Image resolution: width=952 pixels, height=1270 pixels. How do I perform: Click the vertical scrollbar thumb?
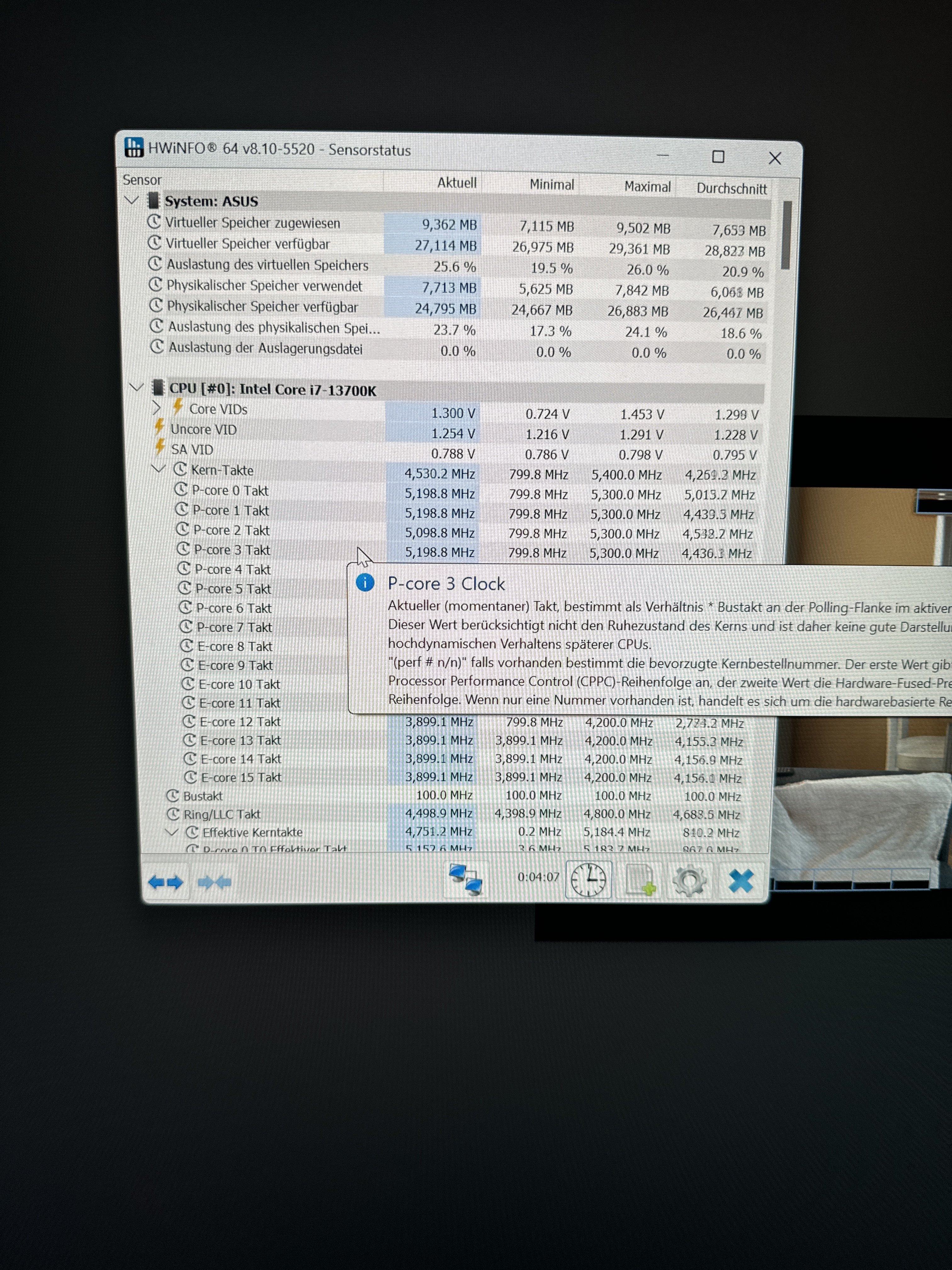[787, 235]
